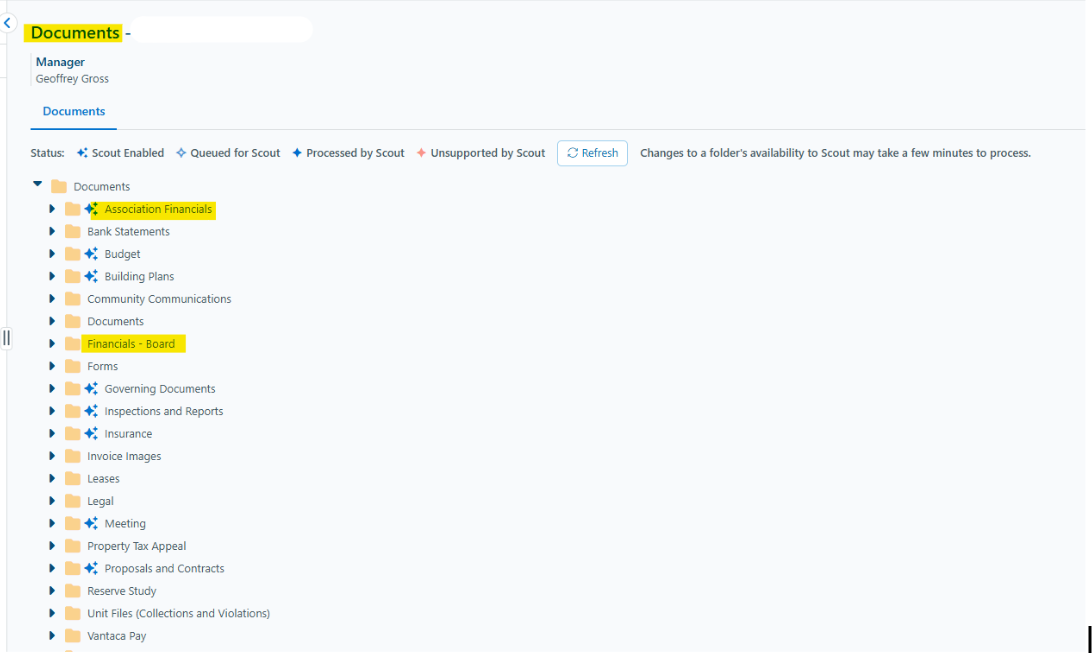Click the manager name Geoffrey Gross
Image resolution: width=1092 pixels, height=653 pixels.
tap(72, 79)
